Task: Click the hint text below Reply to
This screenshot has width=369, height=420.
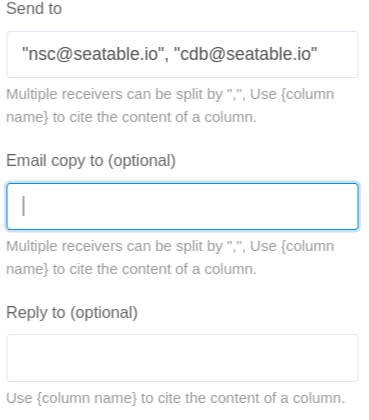Action: click(x=176, y=398)
